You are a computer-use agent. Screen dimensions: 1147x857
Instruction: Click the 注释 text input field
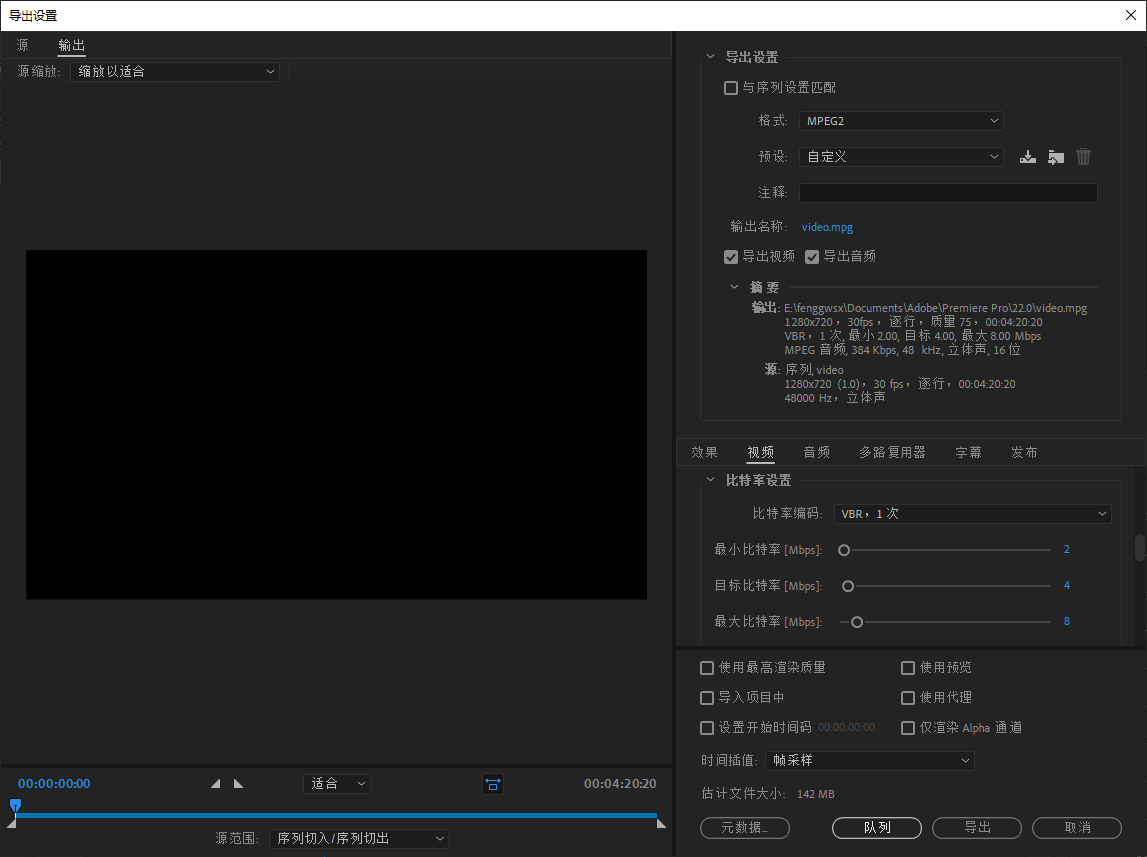[x=947, y=193]
